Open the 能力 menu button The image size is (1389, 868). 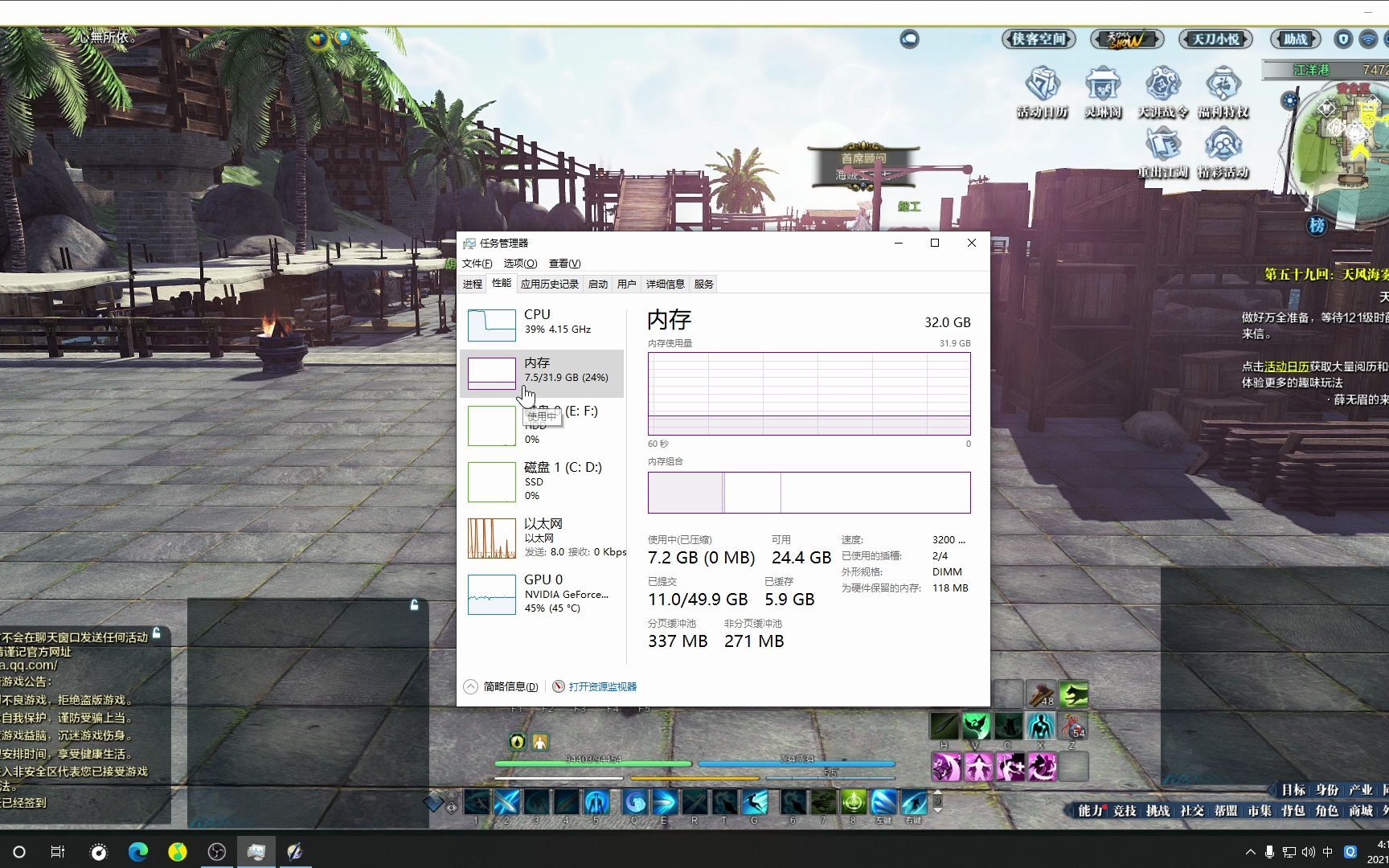pyautogui.click(x=1090, y=811)
